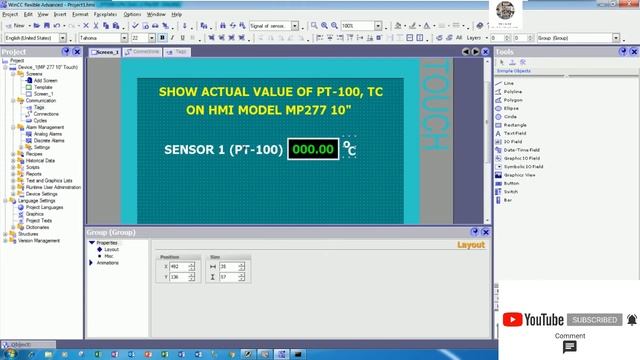Click Add Screen in project tree
Image resolution: width=640 pixels, height=360 pixels.
tap(42, 80)
